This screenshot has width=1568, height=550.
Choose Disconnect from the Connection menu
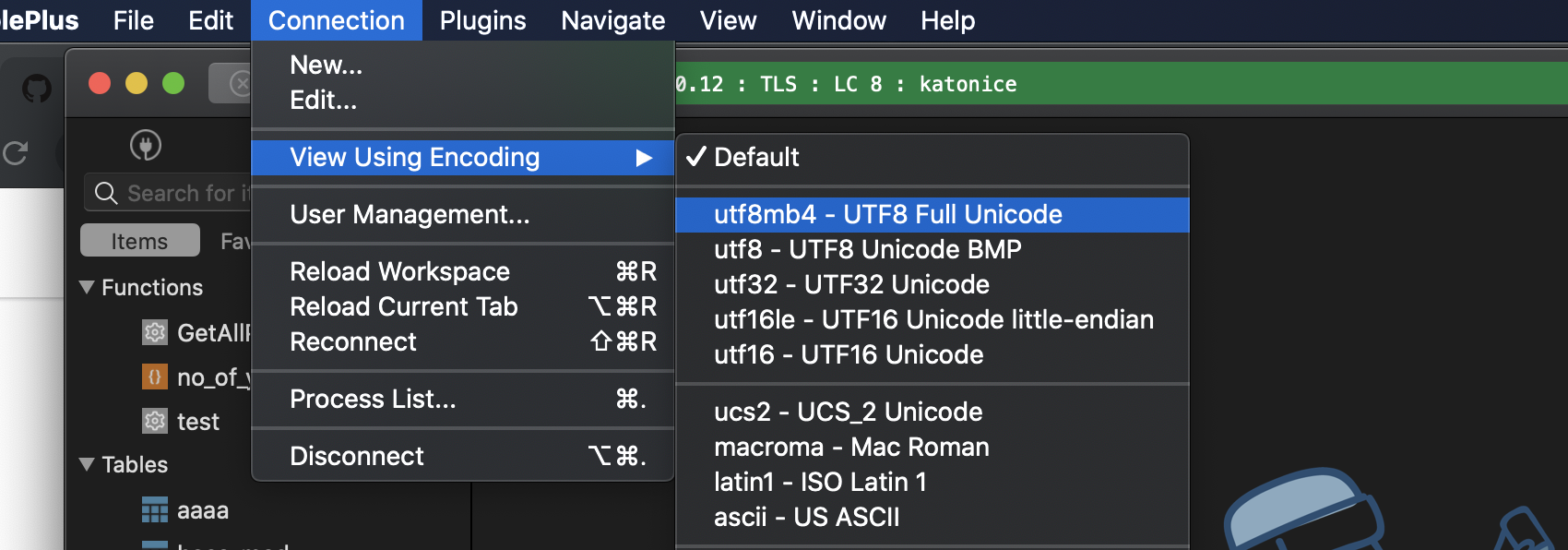pos(357,455)
